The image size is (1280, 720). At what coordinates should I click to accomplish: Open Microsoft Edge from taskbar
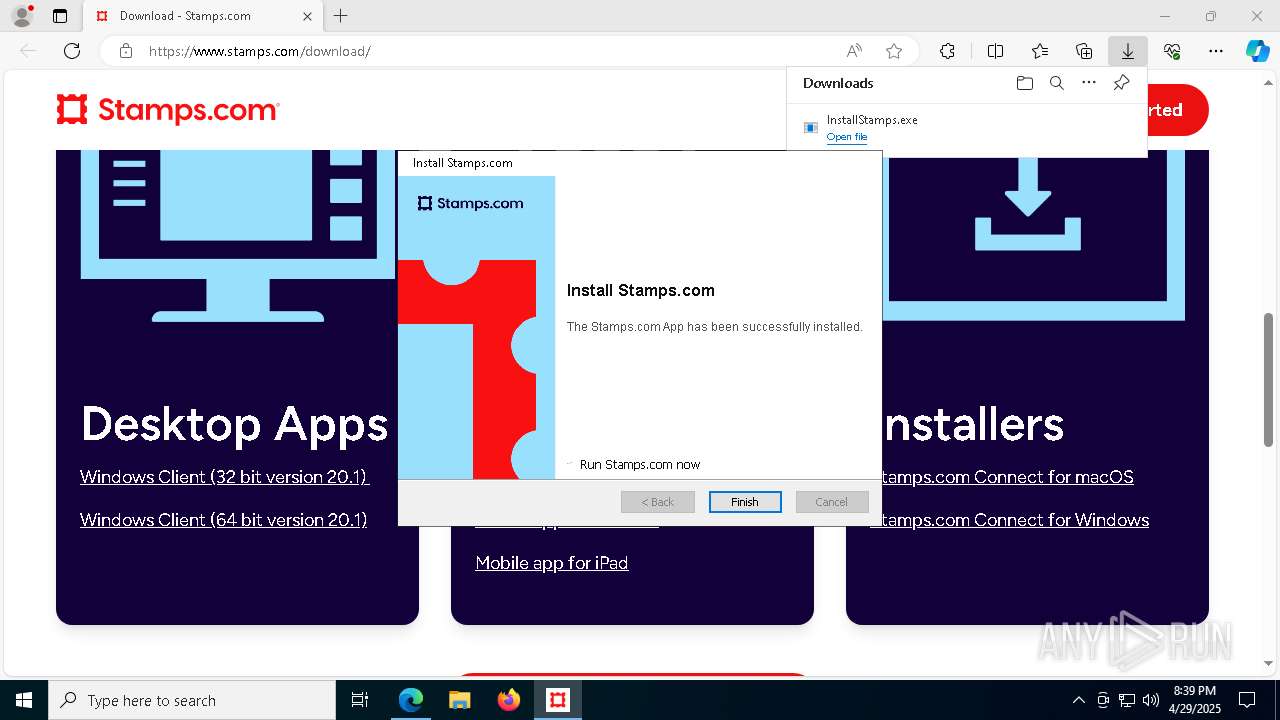pos(411,700)
